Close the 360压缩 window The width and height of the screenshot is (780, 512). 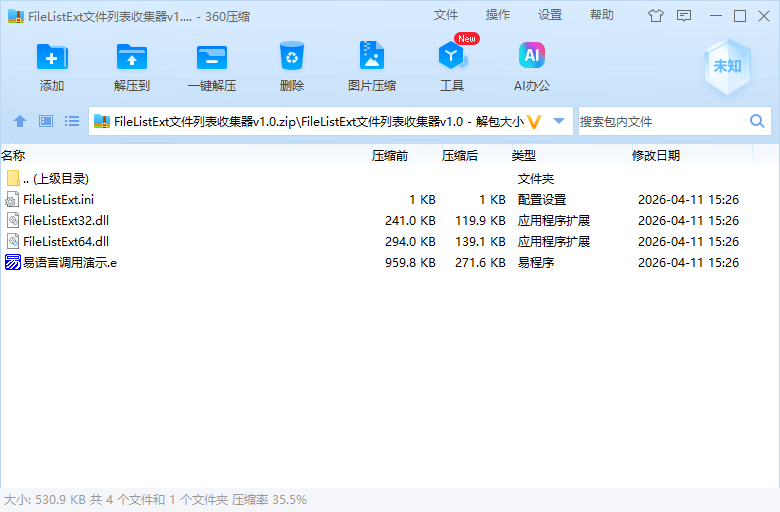pos(764,16)
